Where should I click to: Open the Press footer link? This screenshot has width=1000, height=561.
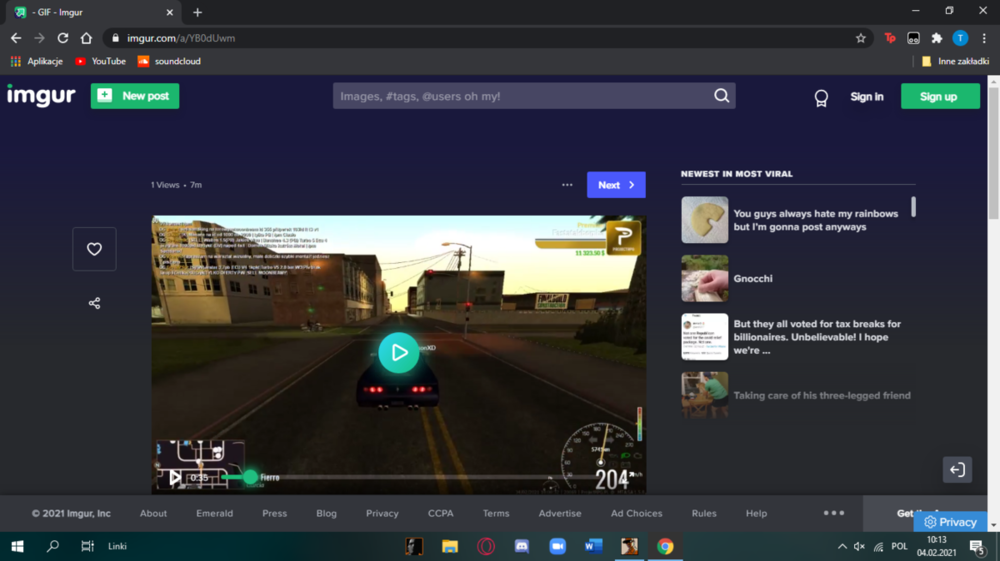click(274, 513)
